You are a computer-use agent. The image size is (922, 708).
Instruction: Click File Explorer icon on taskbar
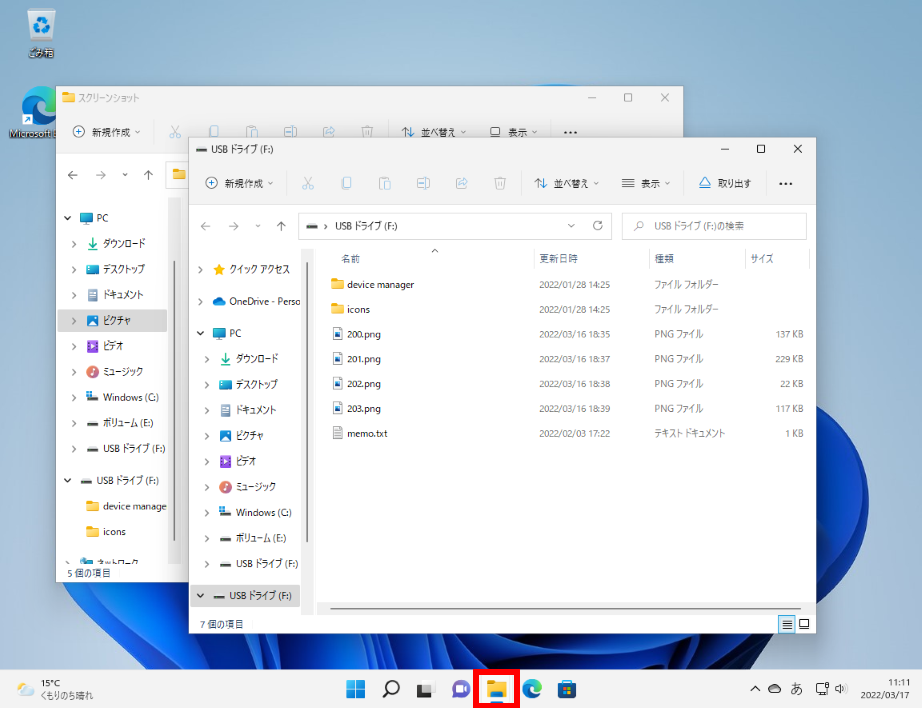tap(496, 689)
